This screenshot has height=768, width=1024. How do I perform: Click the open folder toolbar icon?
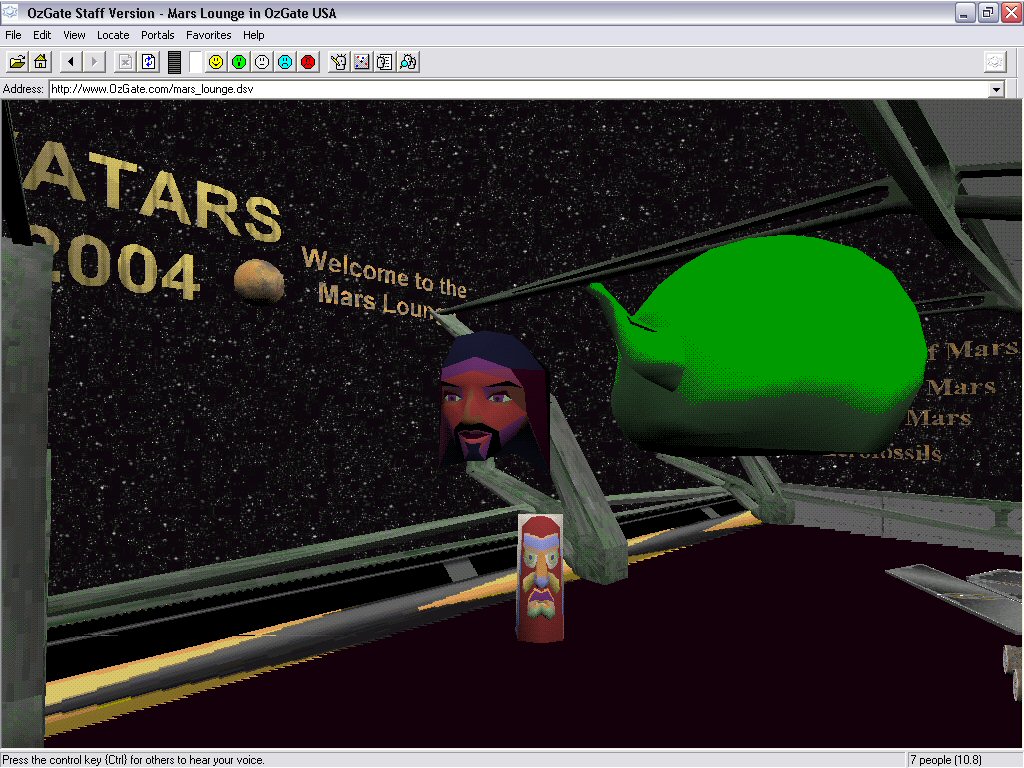(x=17, y=62)
